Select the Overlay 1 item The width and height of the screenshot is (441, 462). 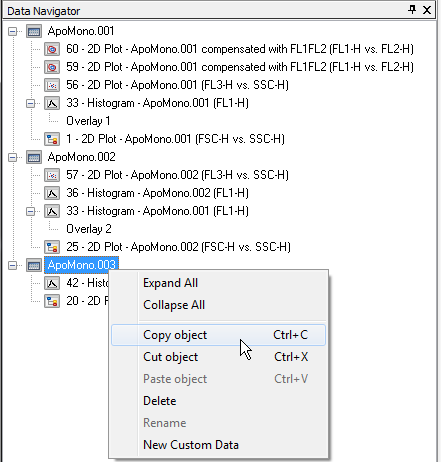coord(88,121)
